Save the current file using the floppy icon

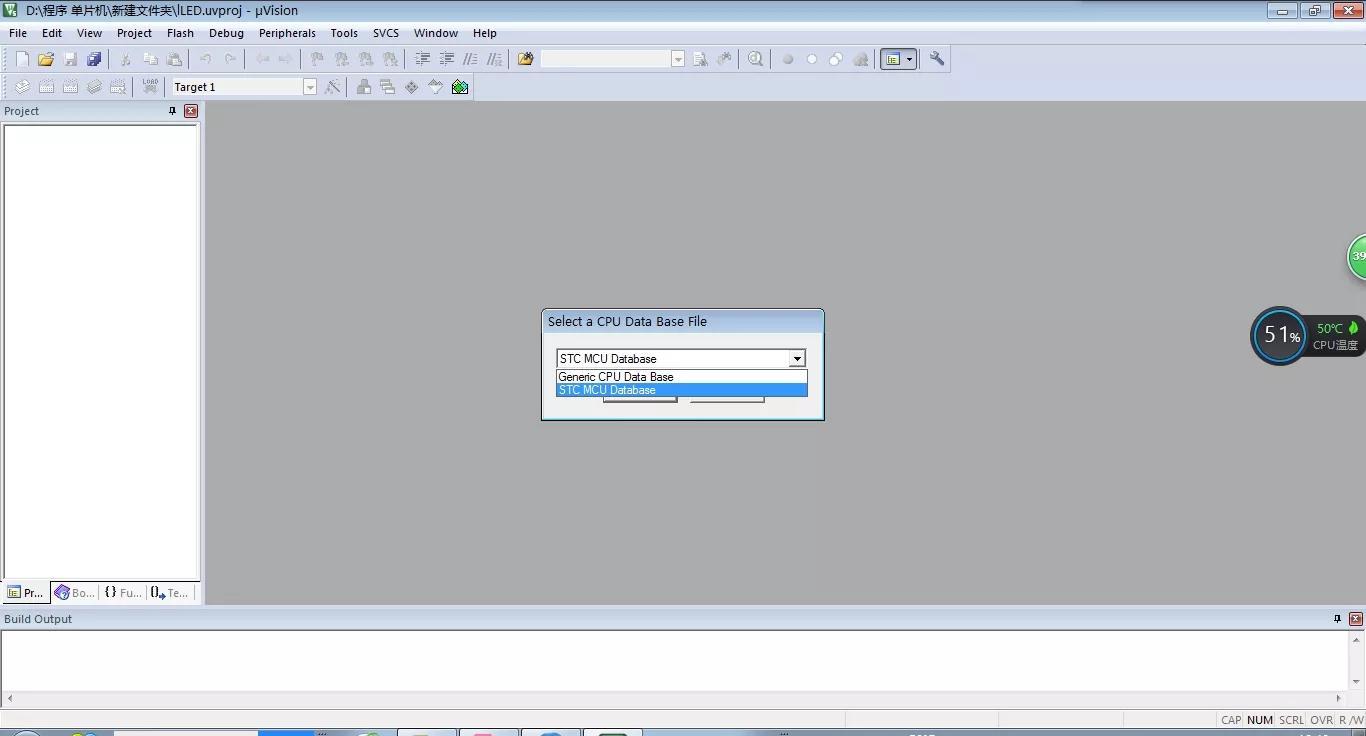click(x=70, y=59)
